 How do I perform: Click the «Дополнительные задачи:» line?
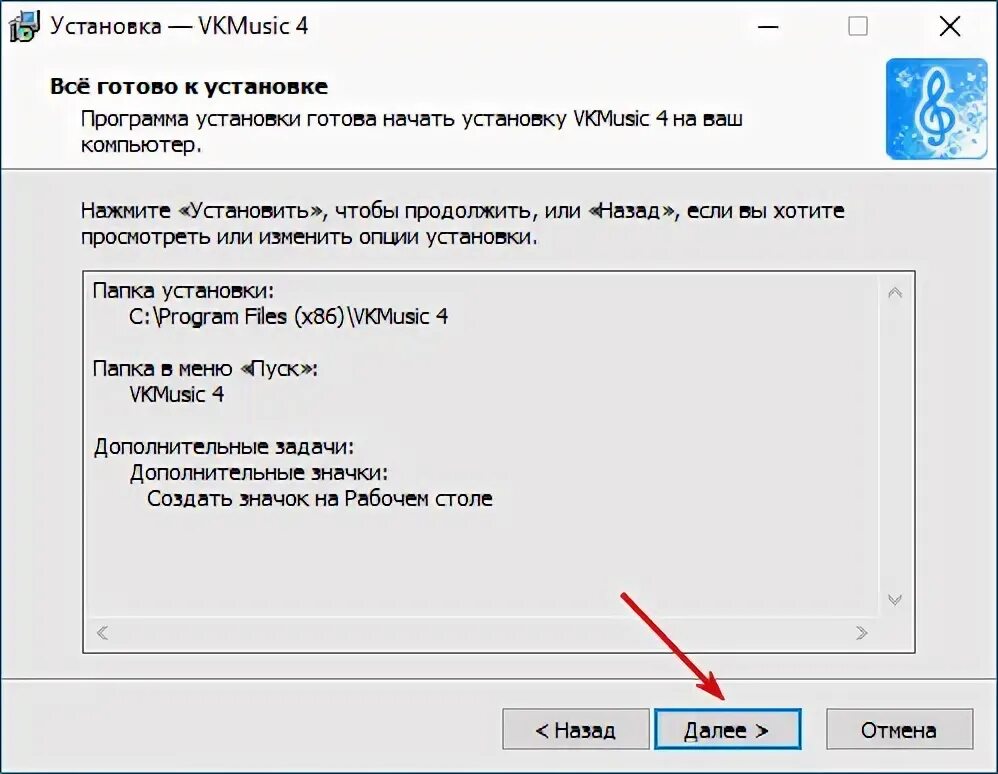pyautogui.click(x=224, y=447)
